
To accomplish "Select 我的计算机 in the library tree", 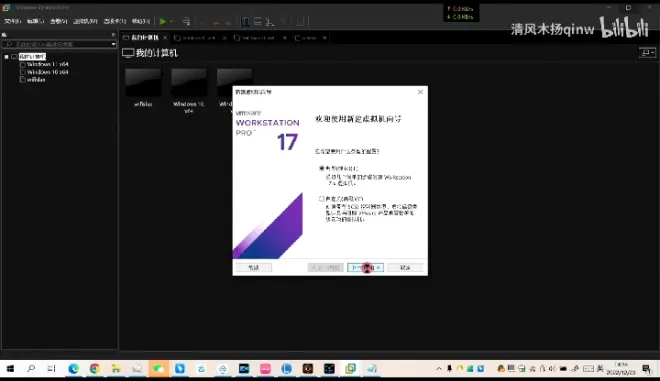I will (x=32, y=56).
